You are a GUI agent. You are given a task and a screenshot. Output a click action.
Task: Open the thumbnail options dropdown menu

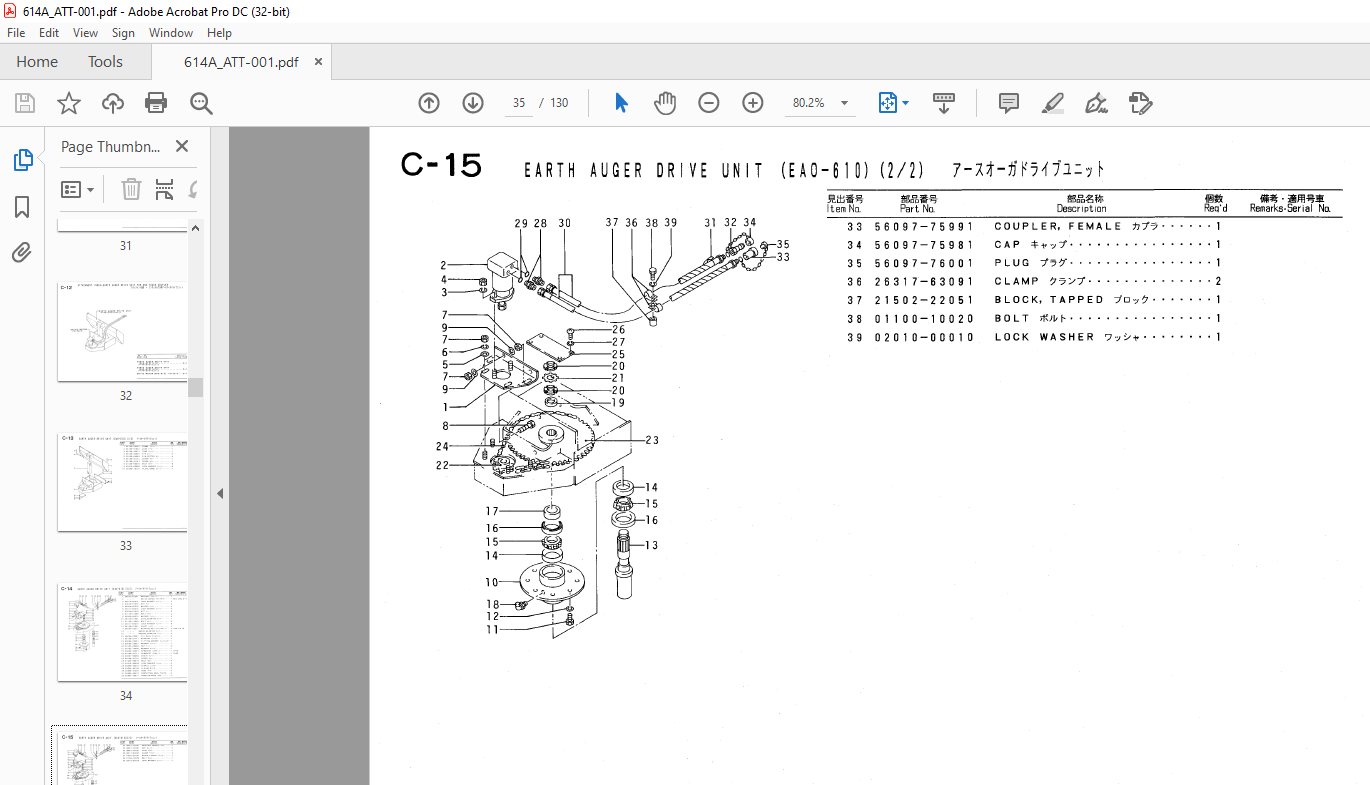click(x=78, y=189)
